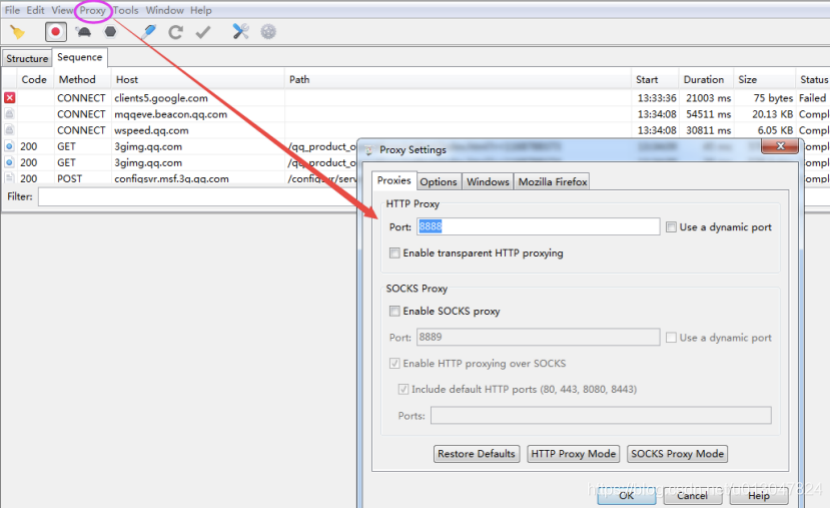Enable transparent HTTP proxying checkbox
The image size is (832, 508).
(394, 253)
